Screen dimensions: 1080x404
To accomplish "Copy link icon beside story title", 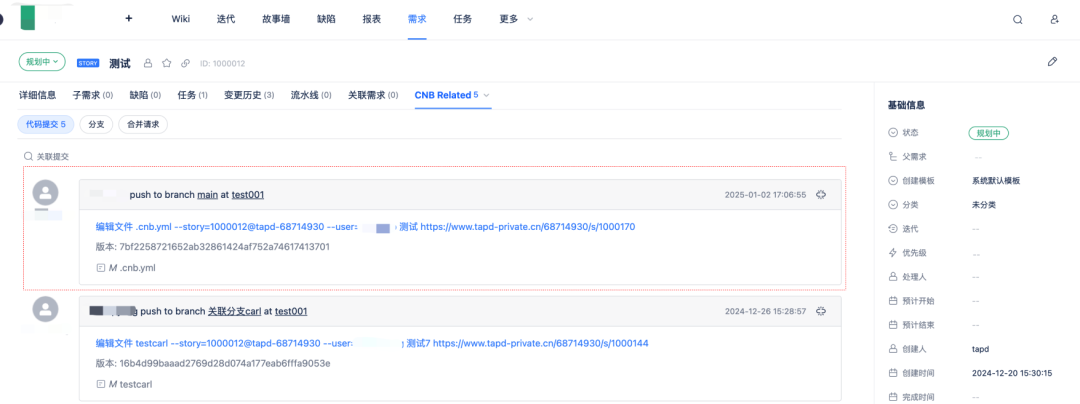I will [x=185, y=63].
